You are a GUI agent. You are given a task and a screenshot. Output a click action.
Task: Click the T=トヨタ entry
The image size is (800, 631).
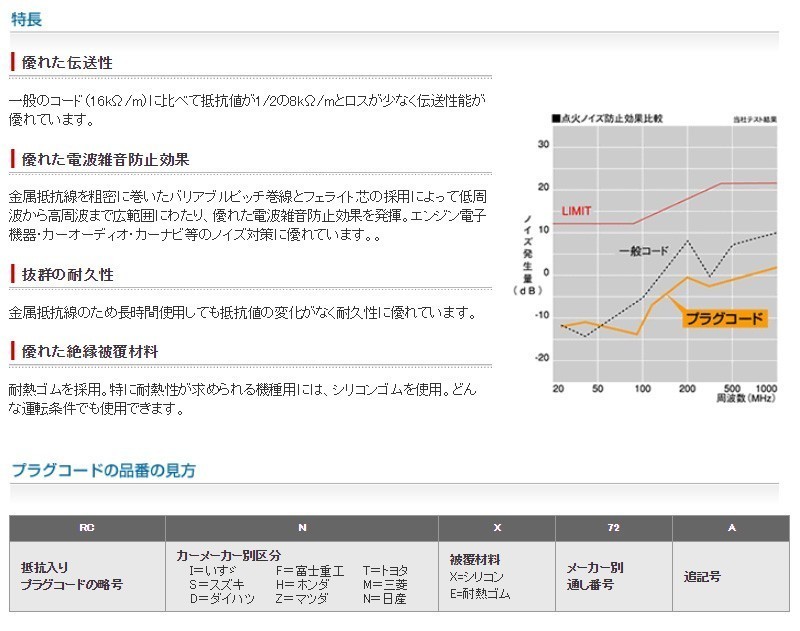pyautogui.click(x=385, y=570)
